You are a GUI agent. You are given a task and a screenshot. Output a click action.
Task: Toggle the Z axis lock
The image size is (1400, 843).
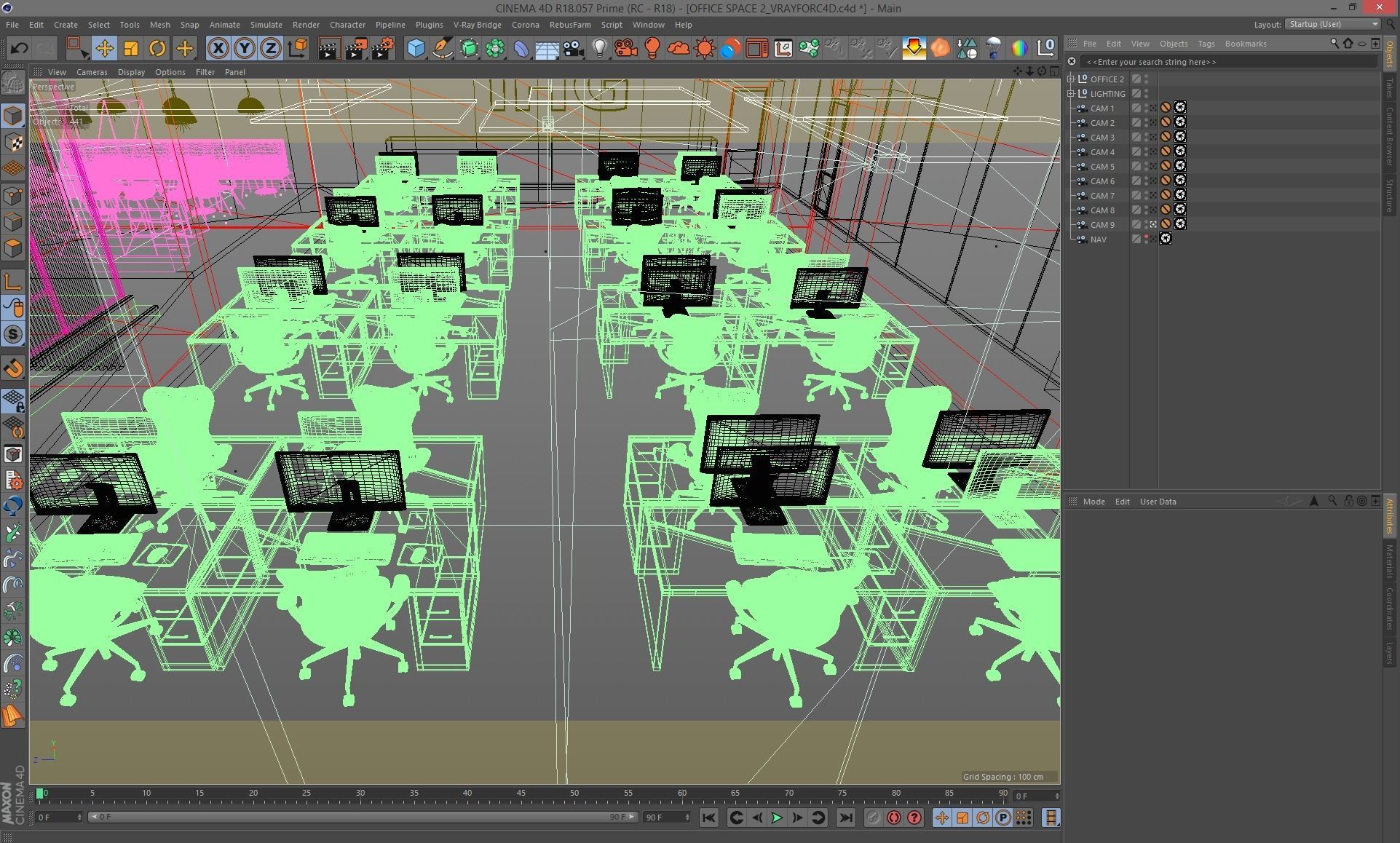tap(271, 49)
